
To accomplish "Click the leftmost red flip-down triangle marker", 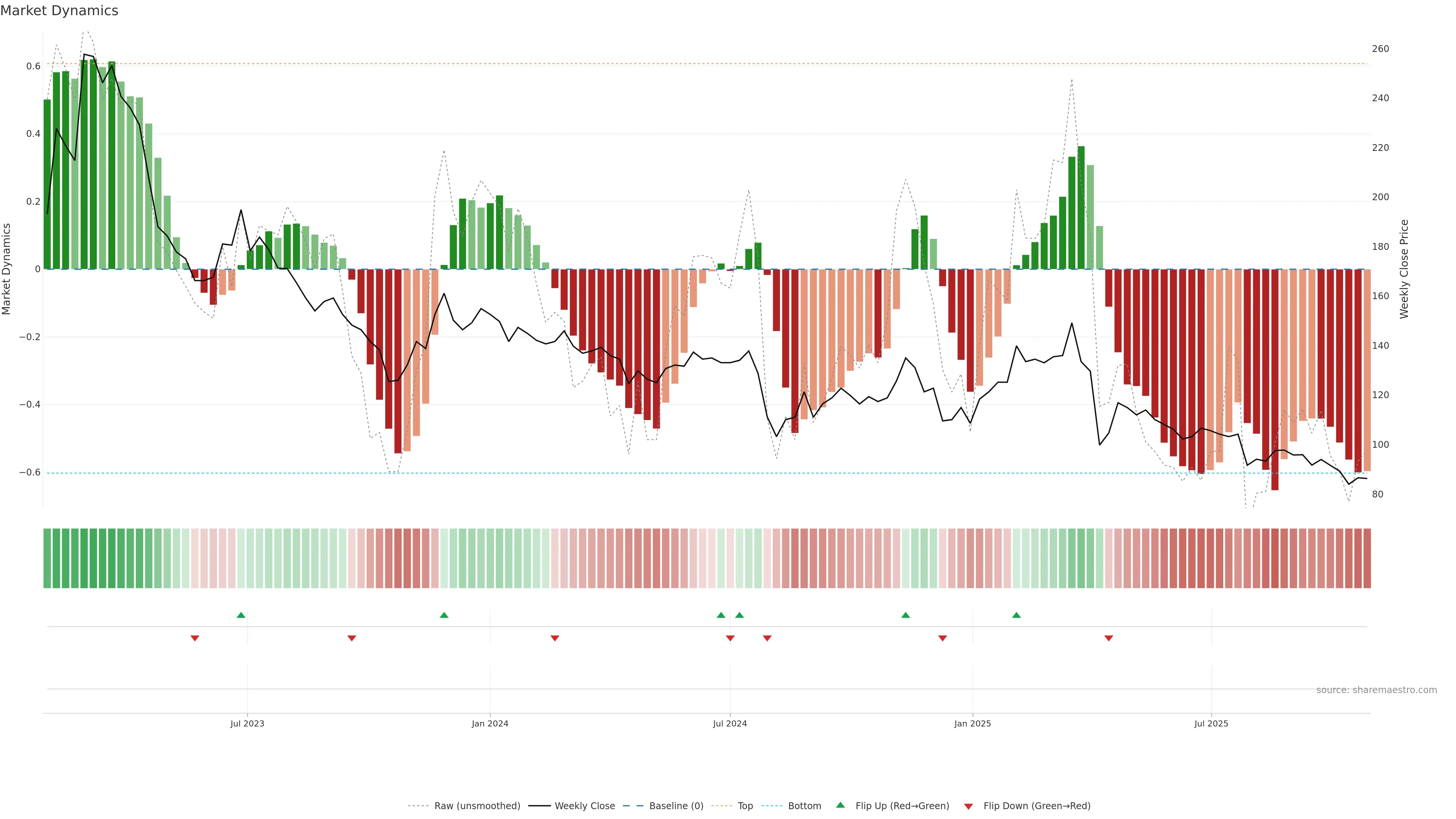I will pos(195,638).
